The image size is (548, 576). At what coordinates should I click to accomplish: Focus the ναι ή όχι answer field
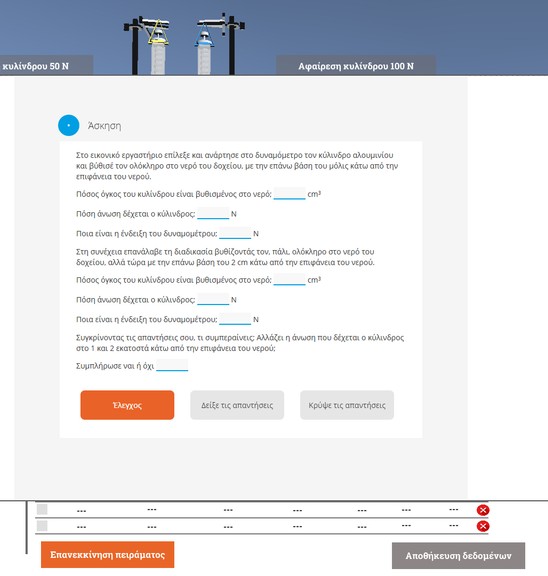coord(172,366)
